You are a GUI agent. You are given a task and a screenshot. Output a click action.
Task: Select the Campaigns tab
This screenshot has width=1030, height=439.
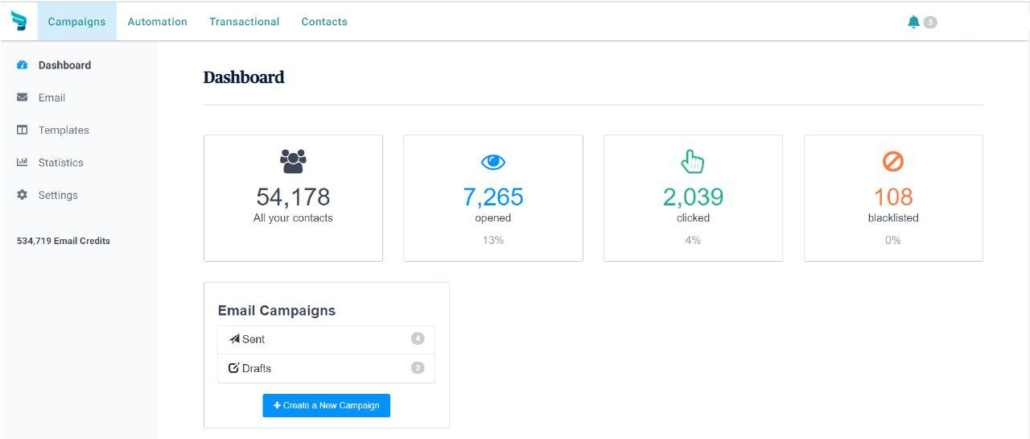click(77, 22)
